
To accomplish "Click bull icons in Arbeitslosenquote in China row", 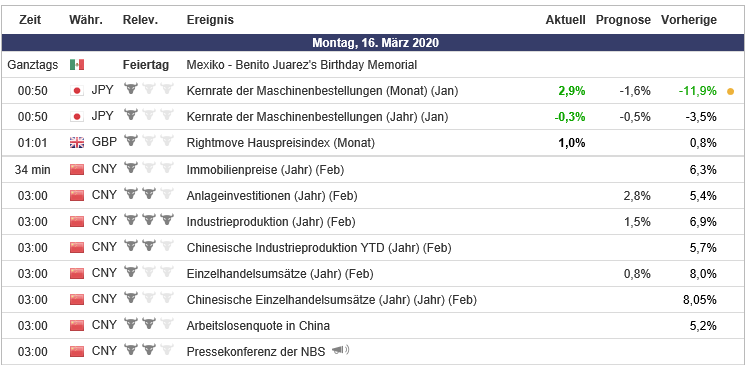I will pos(149,324).
